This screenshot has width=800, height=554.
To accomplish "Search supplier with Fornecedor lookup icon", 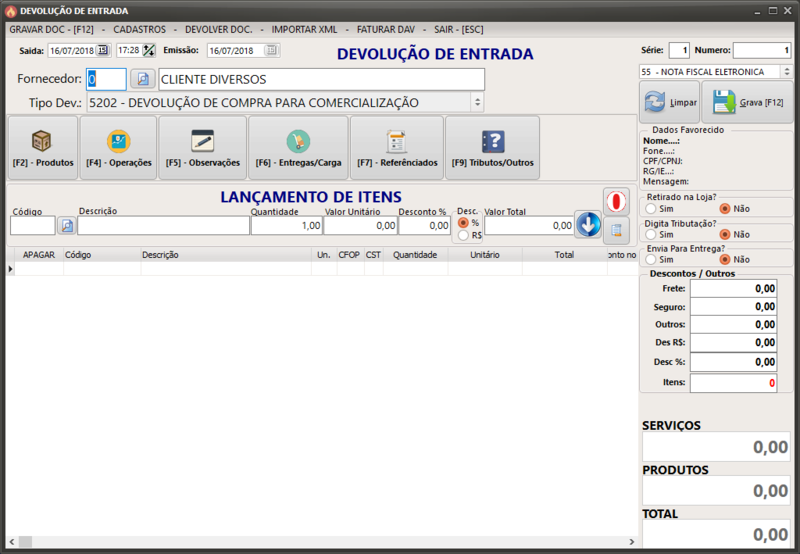I will click(x=142, y=79).
